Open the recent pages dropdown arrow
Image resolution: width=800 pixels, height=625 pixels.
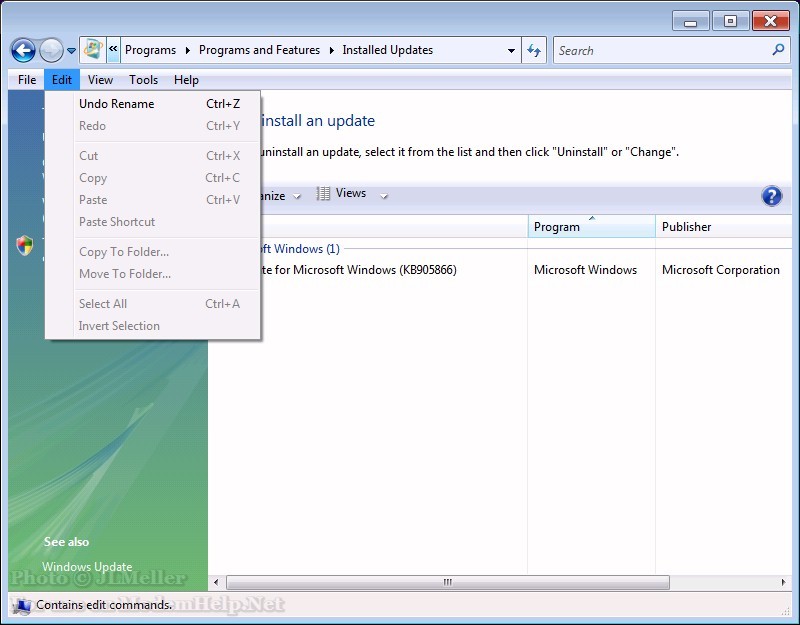tap(72, 51)
